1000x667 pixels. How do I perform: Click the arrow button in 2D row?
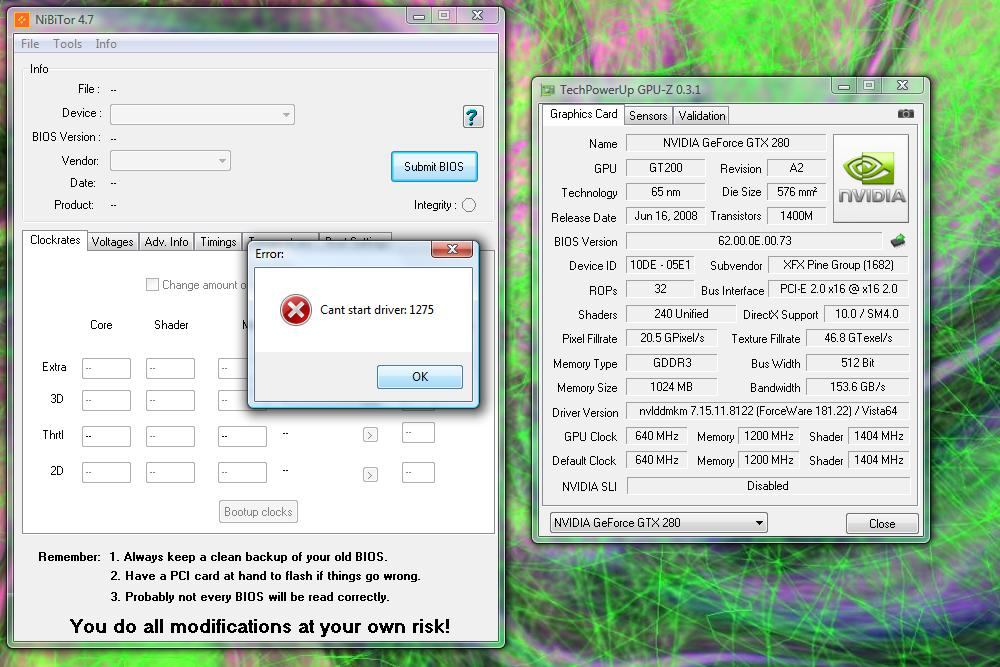[370, 474]
